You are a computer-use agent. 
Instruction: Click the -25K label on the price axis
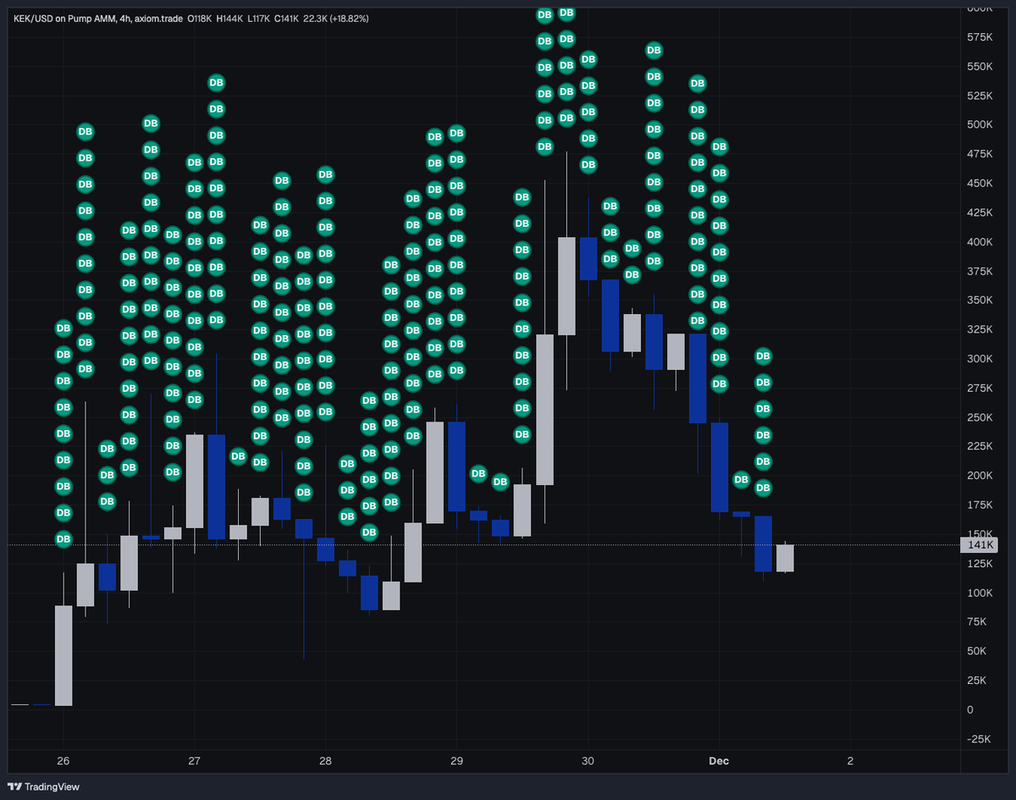(978, 739)
